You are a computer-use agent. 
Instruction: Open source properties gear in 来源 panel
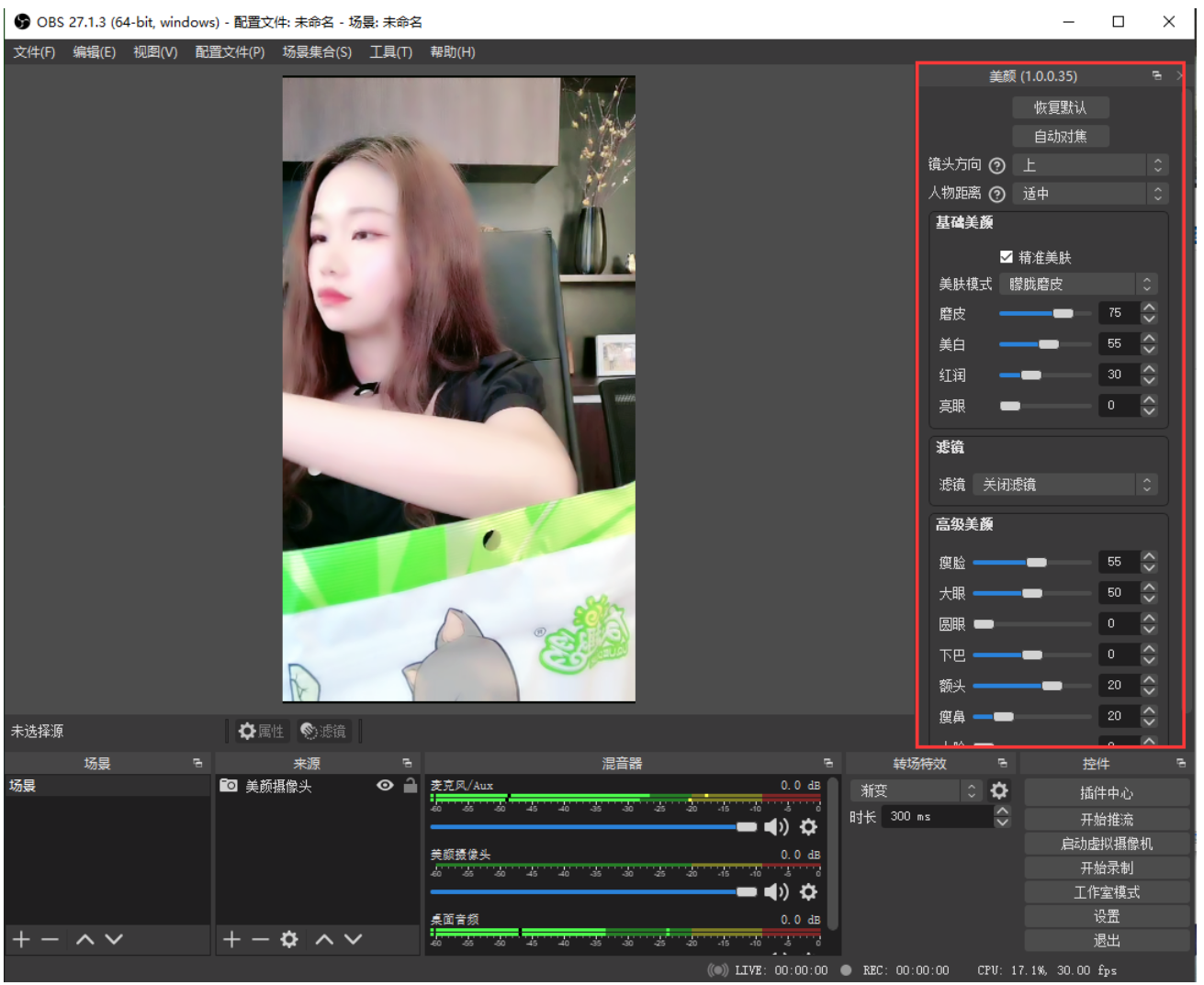(289, 939)
